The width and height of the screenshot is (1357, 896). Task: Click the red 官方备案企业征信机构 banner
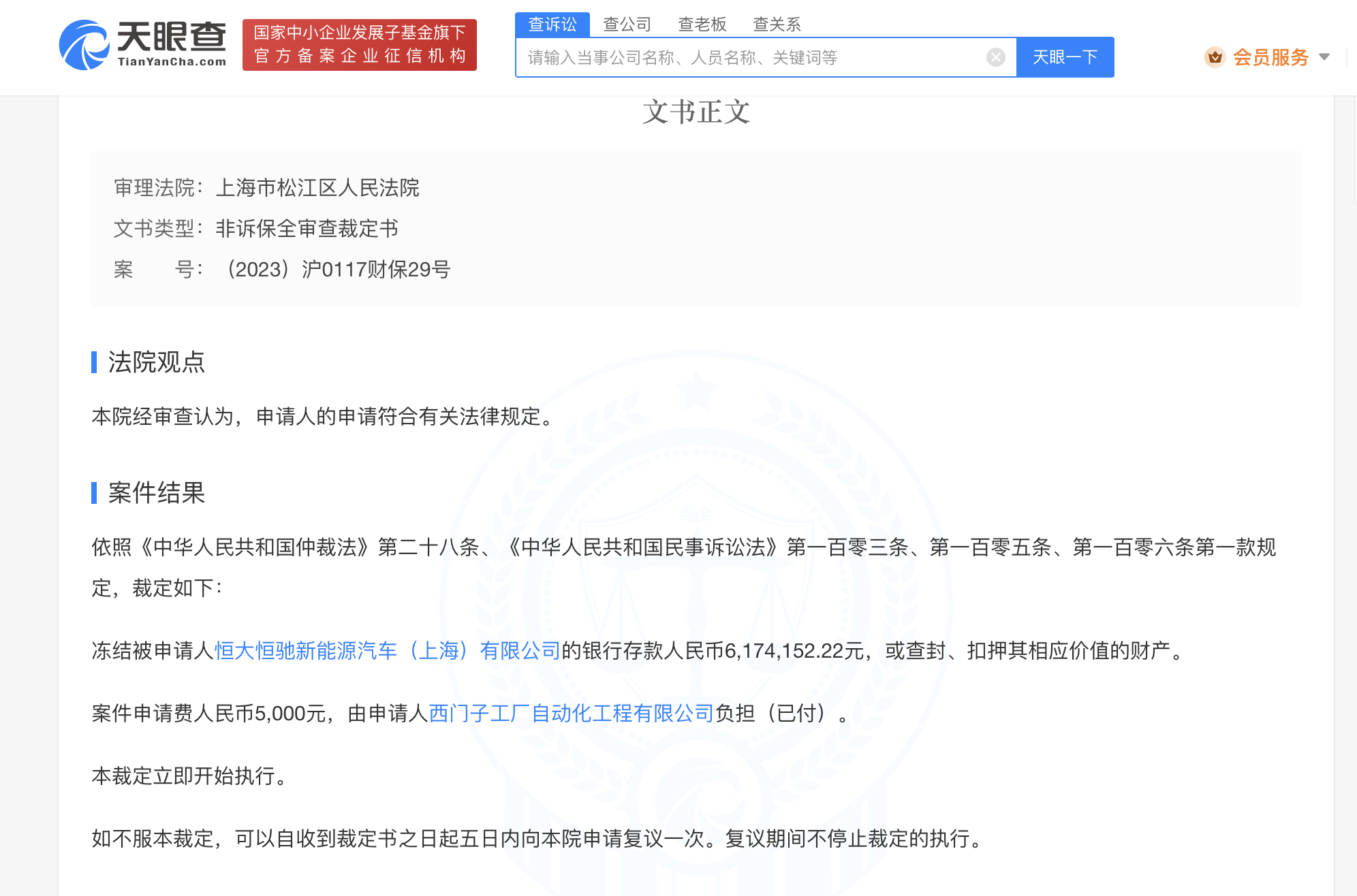[x=360, y=45]
